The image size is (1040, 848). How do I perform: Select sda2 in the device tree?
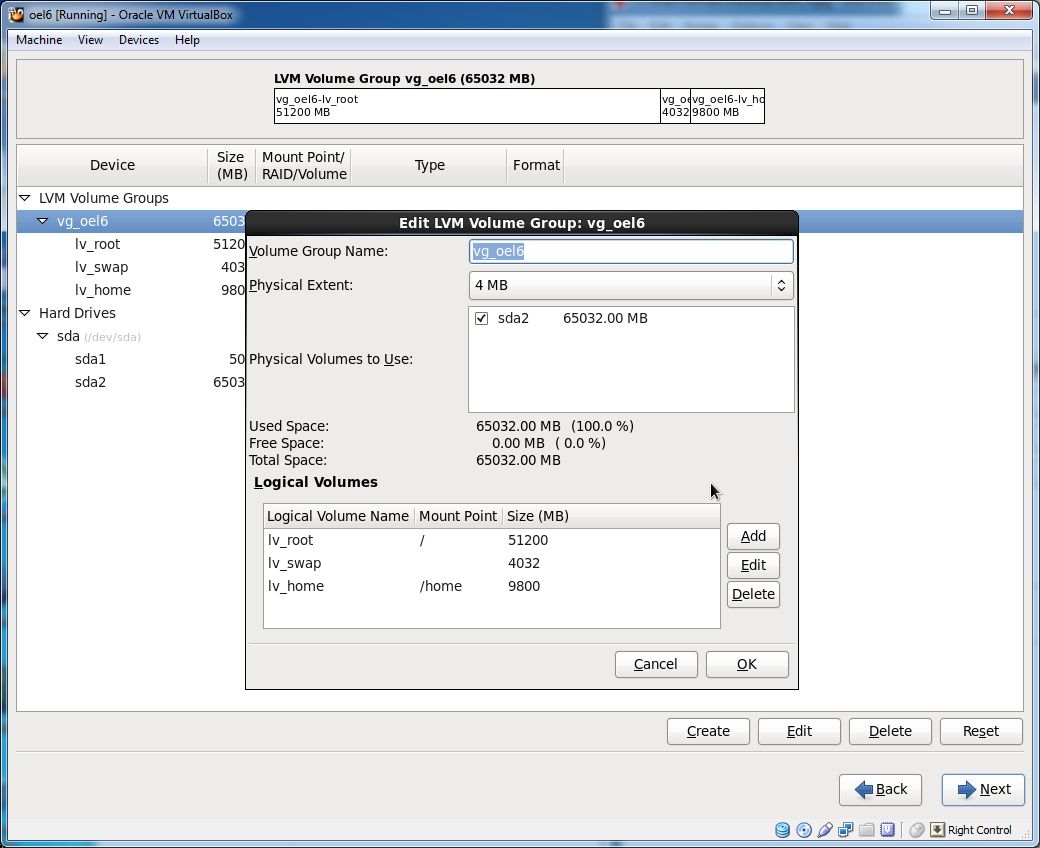90,382
